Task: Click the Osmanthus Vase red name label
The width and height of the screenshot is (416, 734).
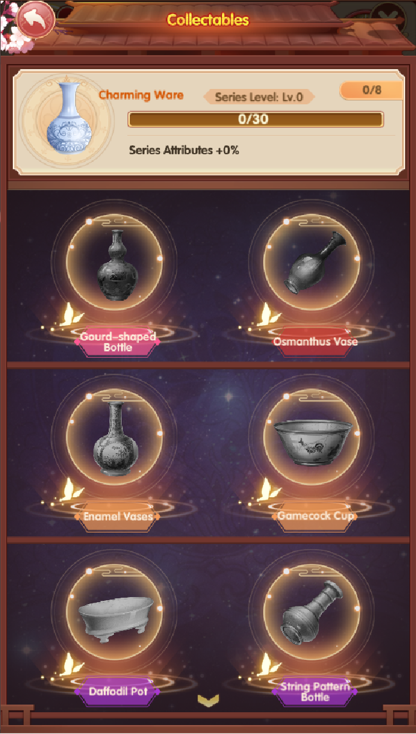Action: pyautogui.click(x=315, y=342)
